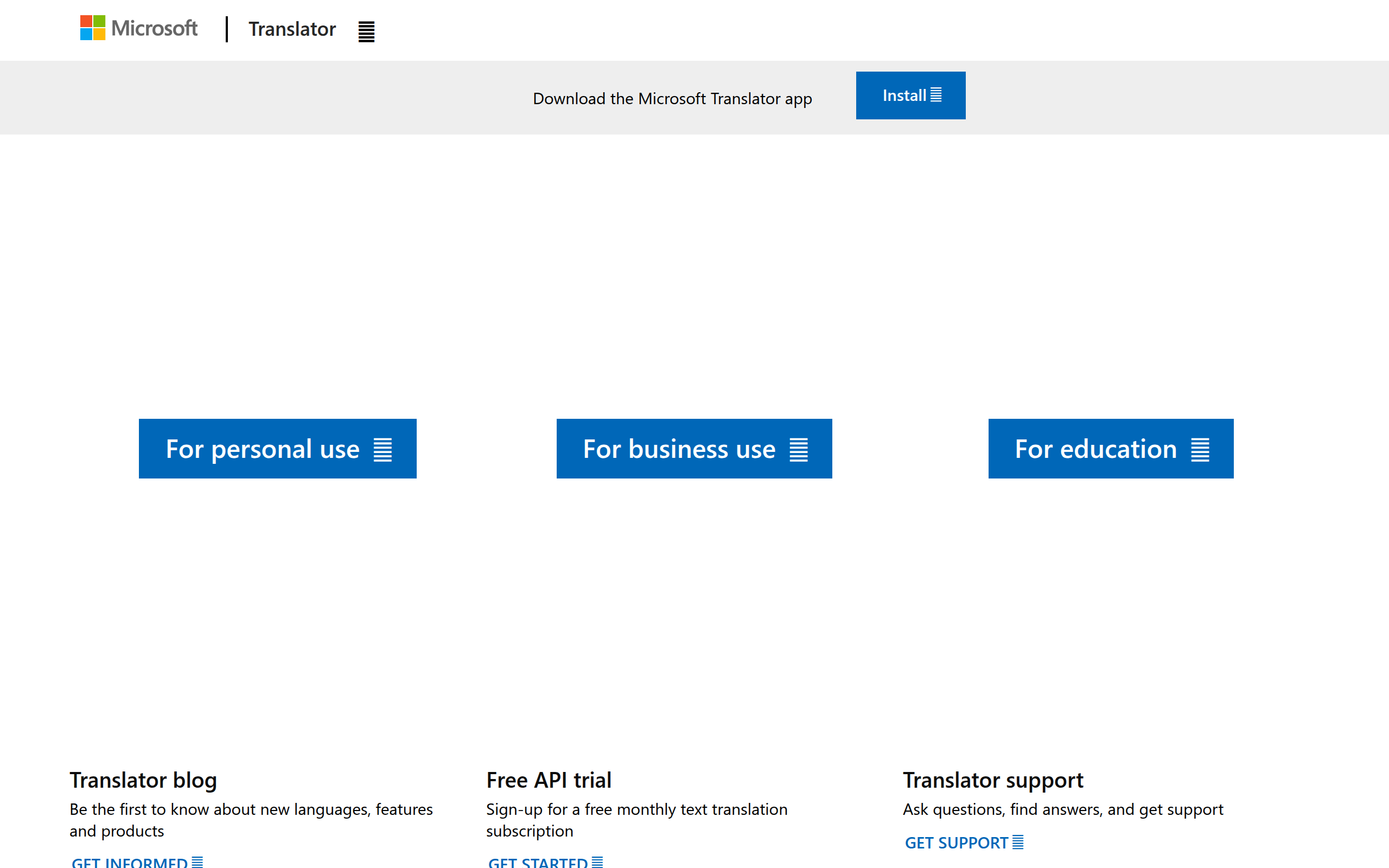
Task: Install the Microsoft Translator app
Action: (x=910, y=95)
